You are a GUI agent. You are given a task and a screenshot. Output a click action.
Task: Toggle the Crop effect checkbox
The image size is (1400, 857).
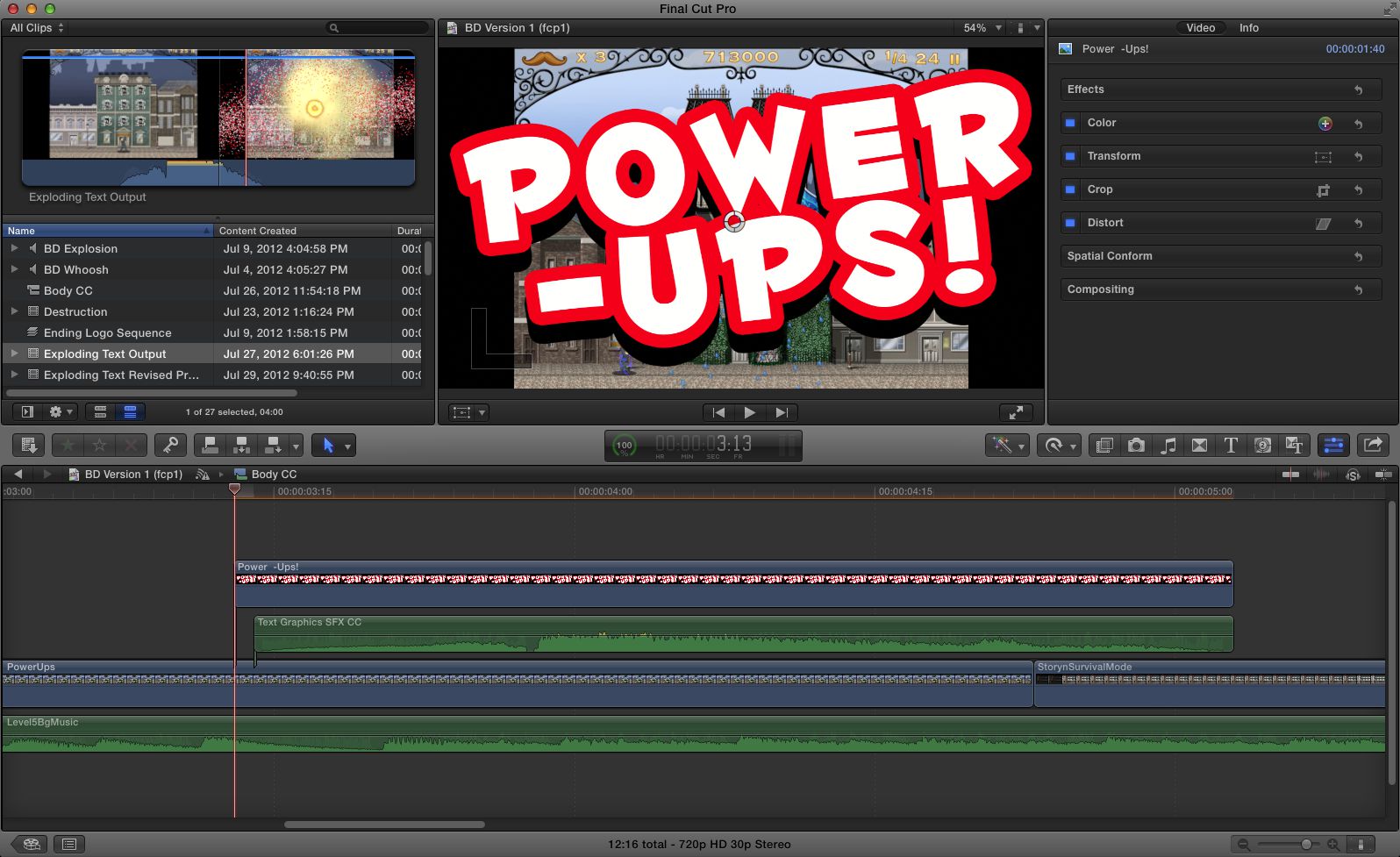[1070, 189]
